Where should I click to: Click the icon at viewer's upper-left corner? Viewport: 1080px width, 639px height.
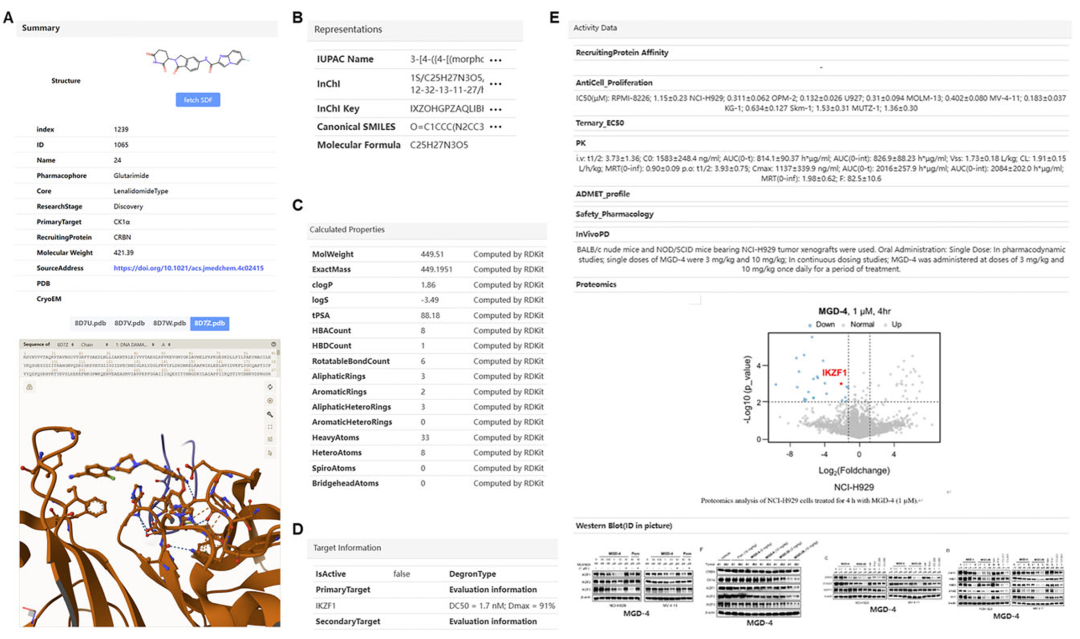[x=30, y=387]
